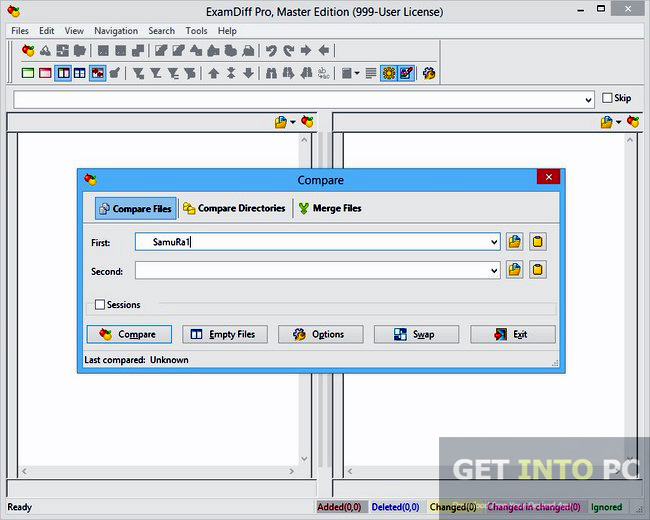Click clipboard icon next to Second field

(x=537, y=270)
